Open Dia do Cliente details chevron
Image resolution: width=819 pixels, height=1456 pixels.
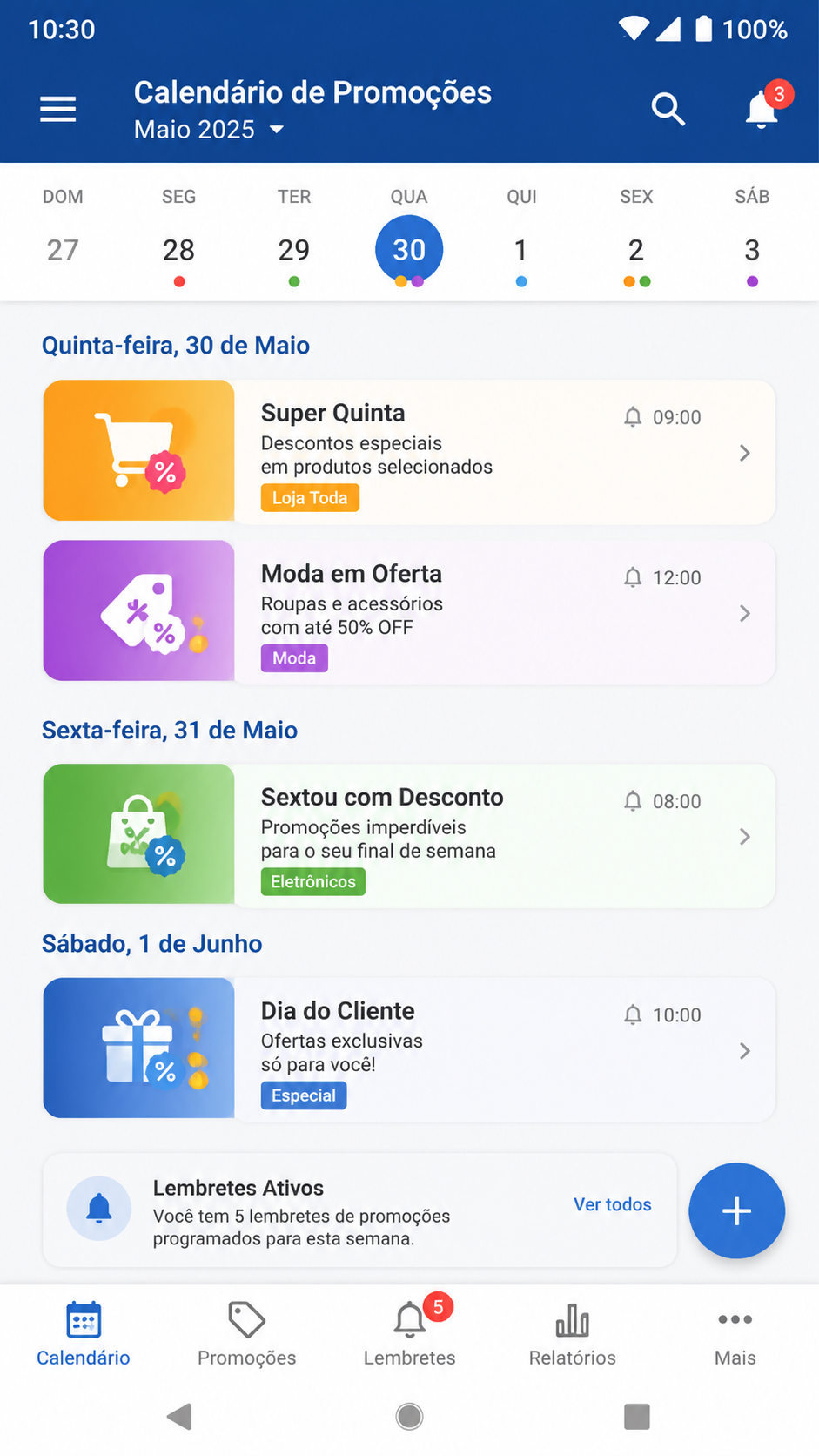[x=745, y=1051]
